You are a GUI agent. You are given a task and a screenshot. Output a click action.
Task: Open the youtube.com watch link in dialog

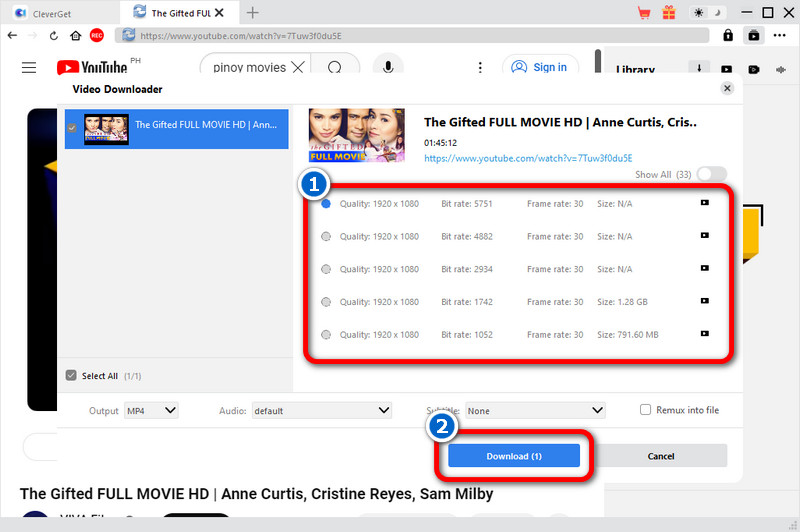click(528, 159)
